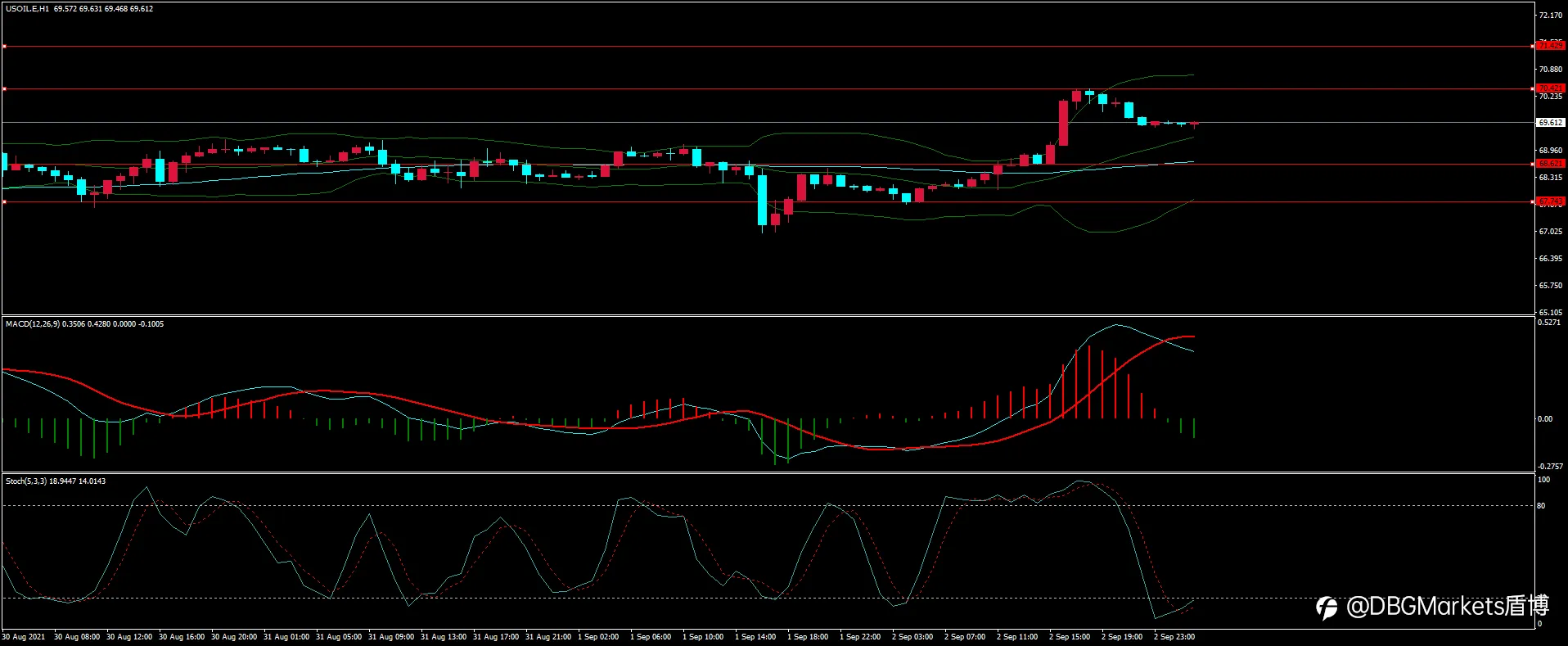Click the USOIL.E,H1 chart title text
The image size is (1568, 646).
[27, 9]
